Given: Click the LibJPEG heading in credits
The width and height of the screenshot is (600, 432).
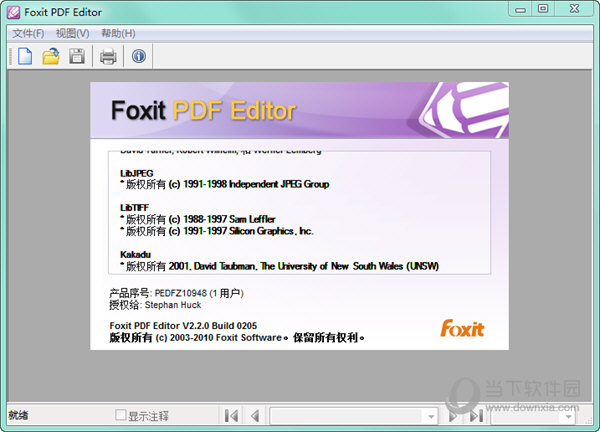Looking at the screenshot, I should tap(137, 173).
